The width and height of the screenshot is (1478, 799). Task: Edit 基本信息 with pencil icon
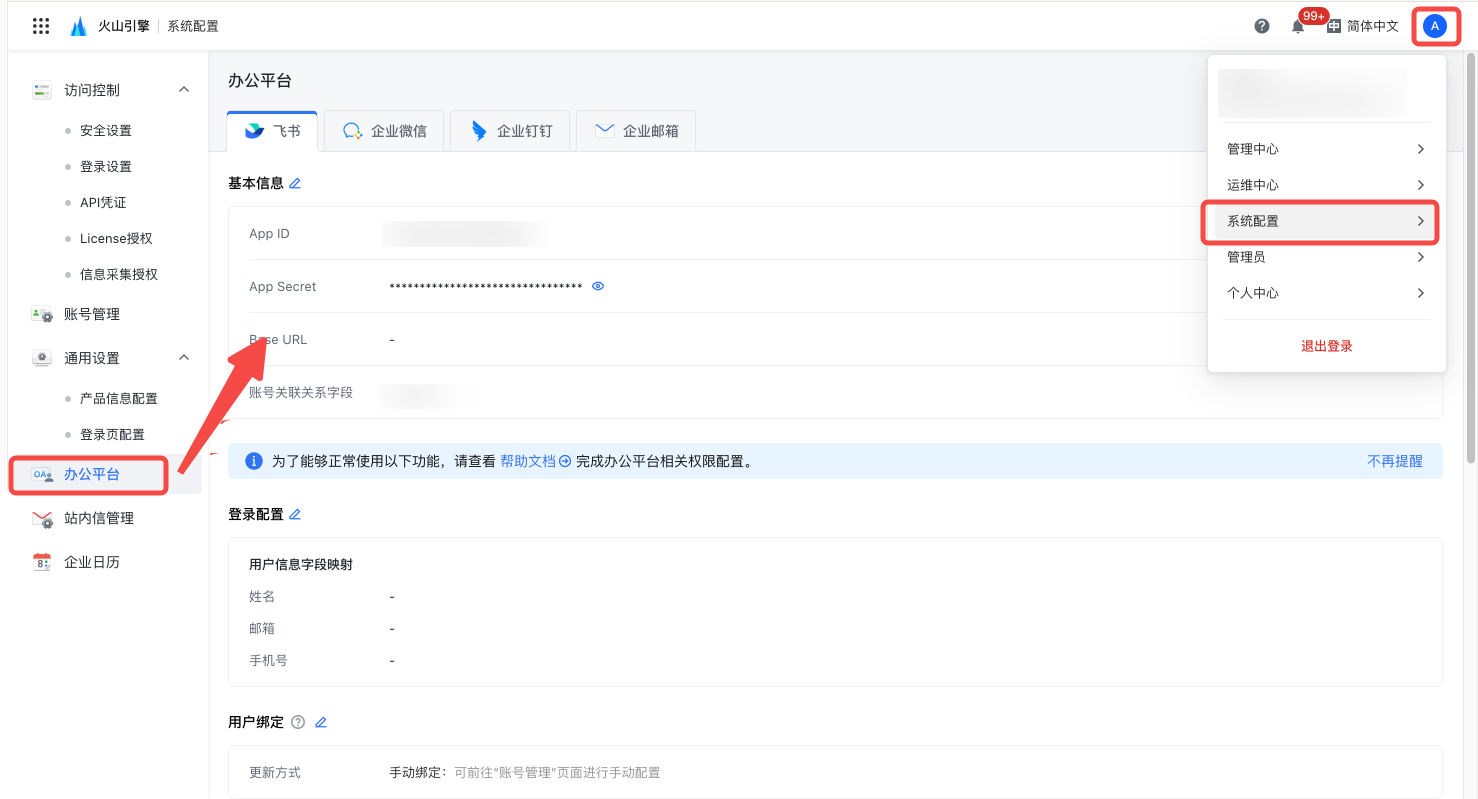coord(295,183)
